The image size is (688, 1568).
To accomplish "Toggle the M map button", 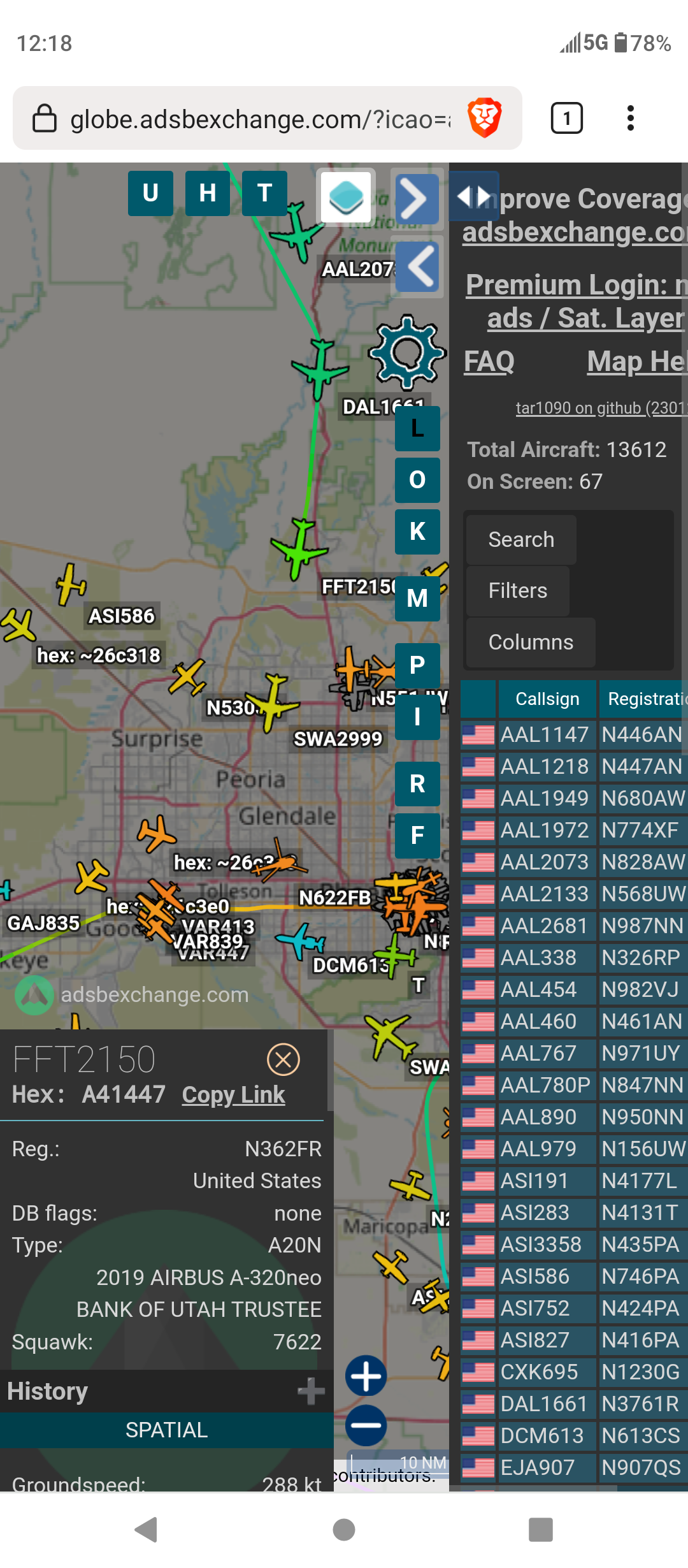I will (x=417, y=599).
